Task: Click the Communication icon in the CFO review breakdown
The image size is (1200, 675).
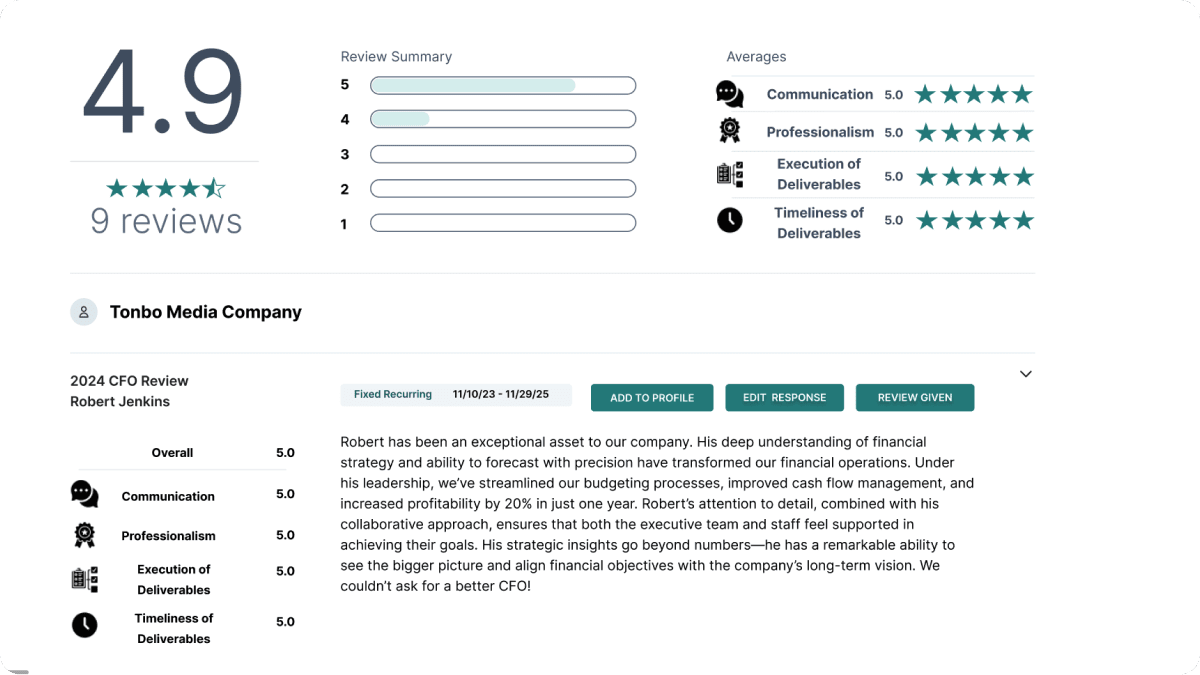Action: click(x=84, y=493)
